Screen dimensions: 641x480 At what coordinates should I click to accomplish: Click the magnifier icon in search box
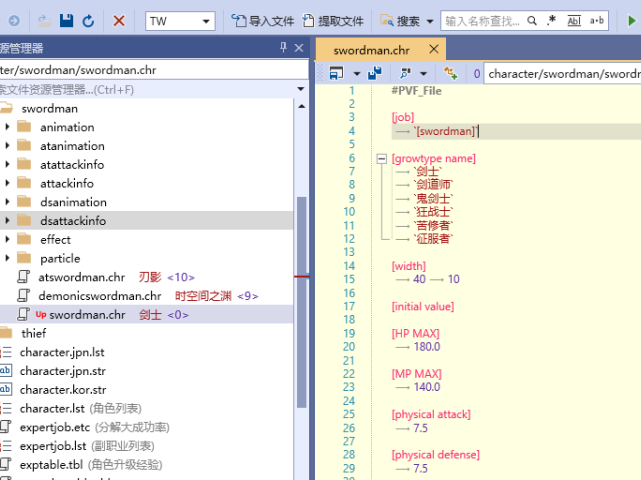pyautogui.click(x=534, y=20)
